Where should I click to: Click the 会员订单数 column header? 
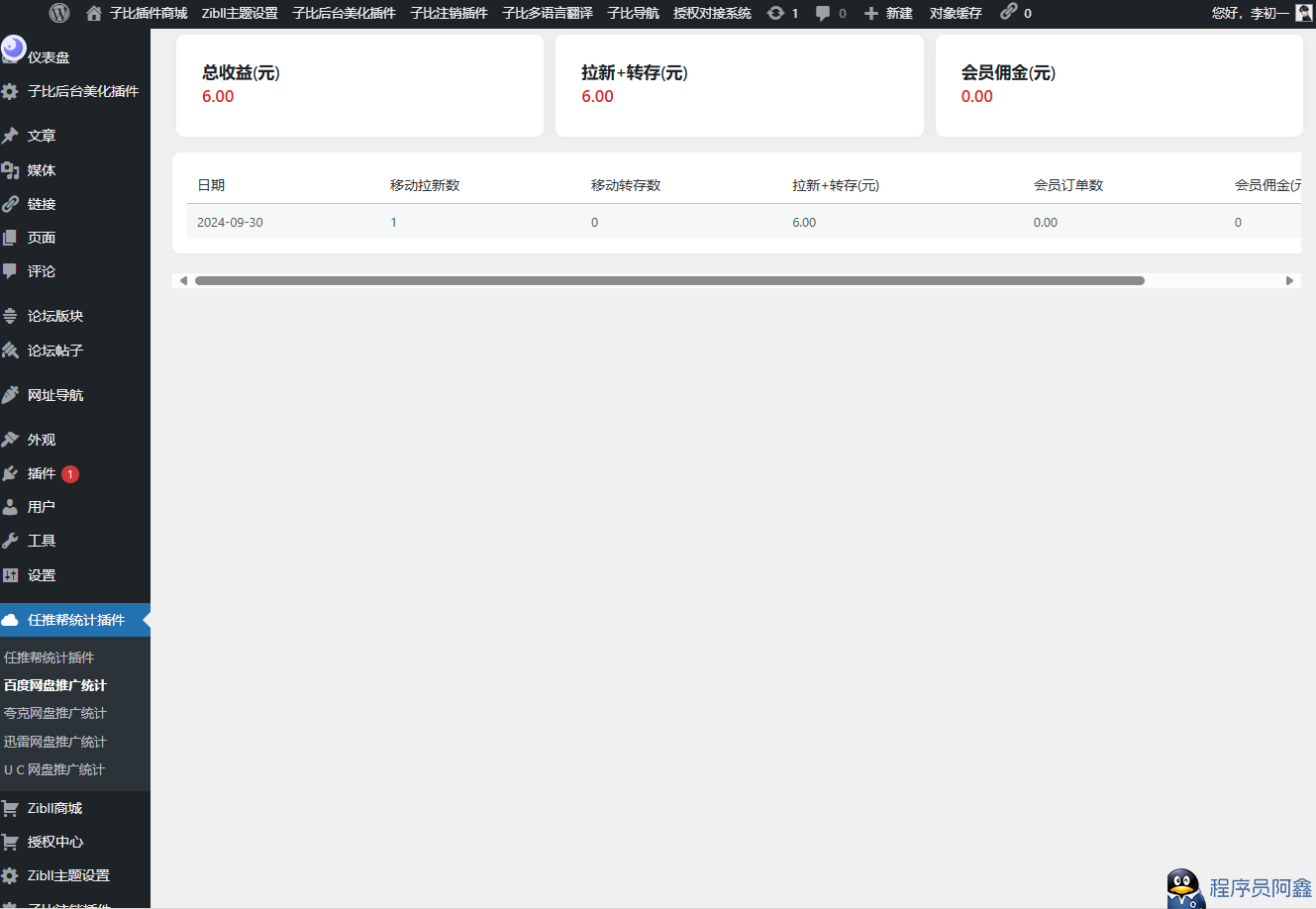(x=1068, y=185)
